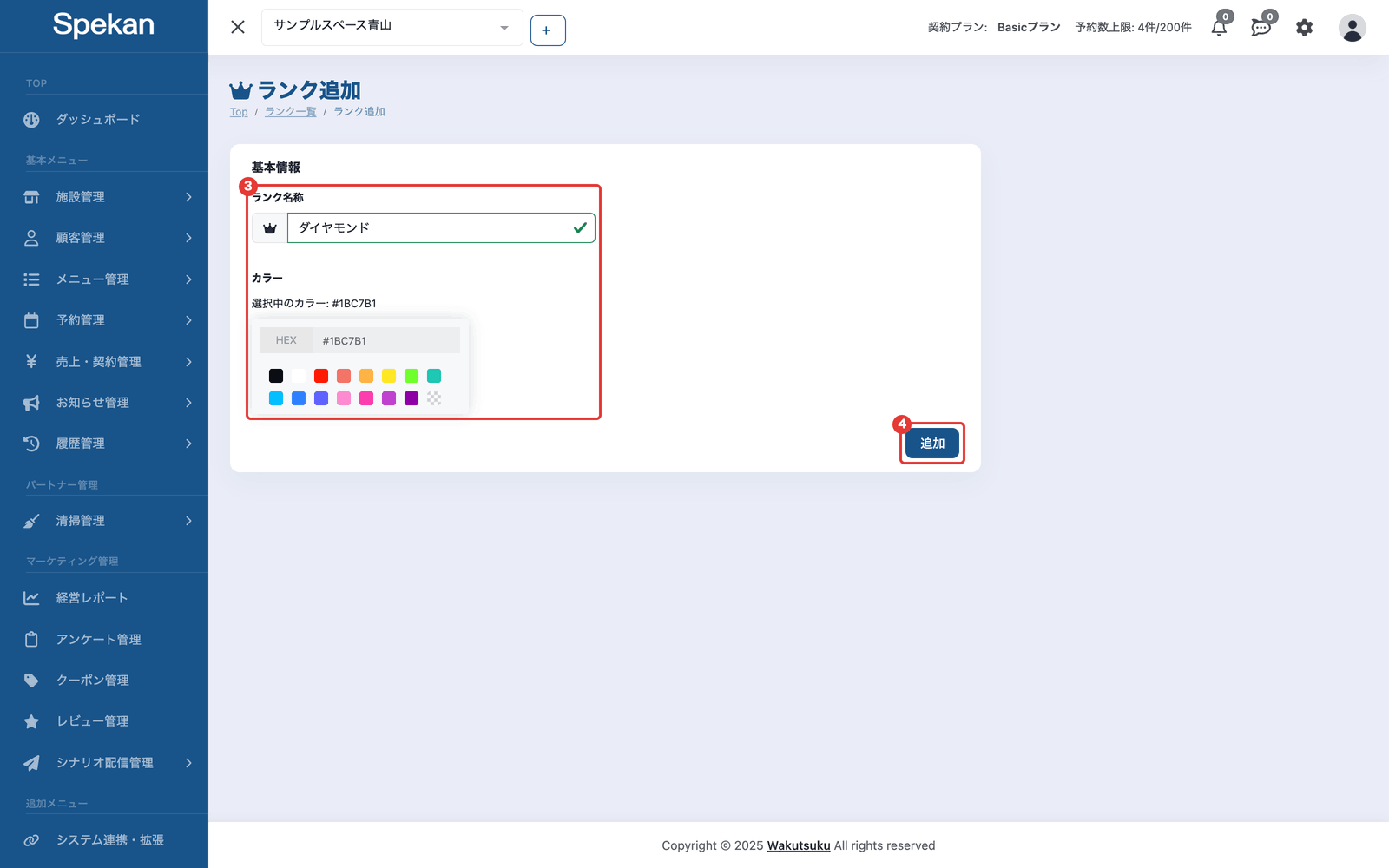Screen dimensions: 1389x868
Task: Click the ランク名称 input field
Action: (441, 228)
